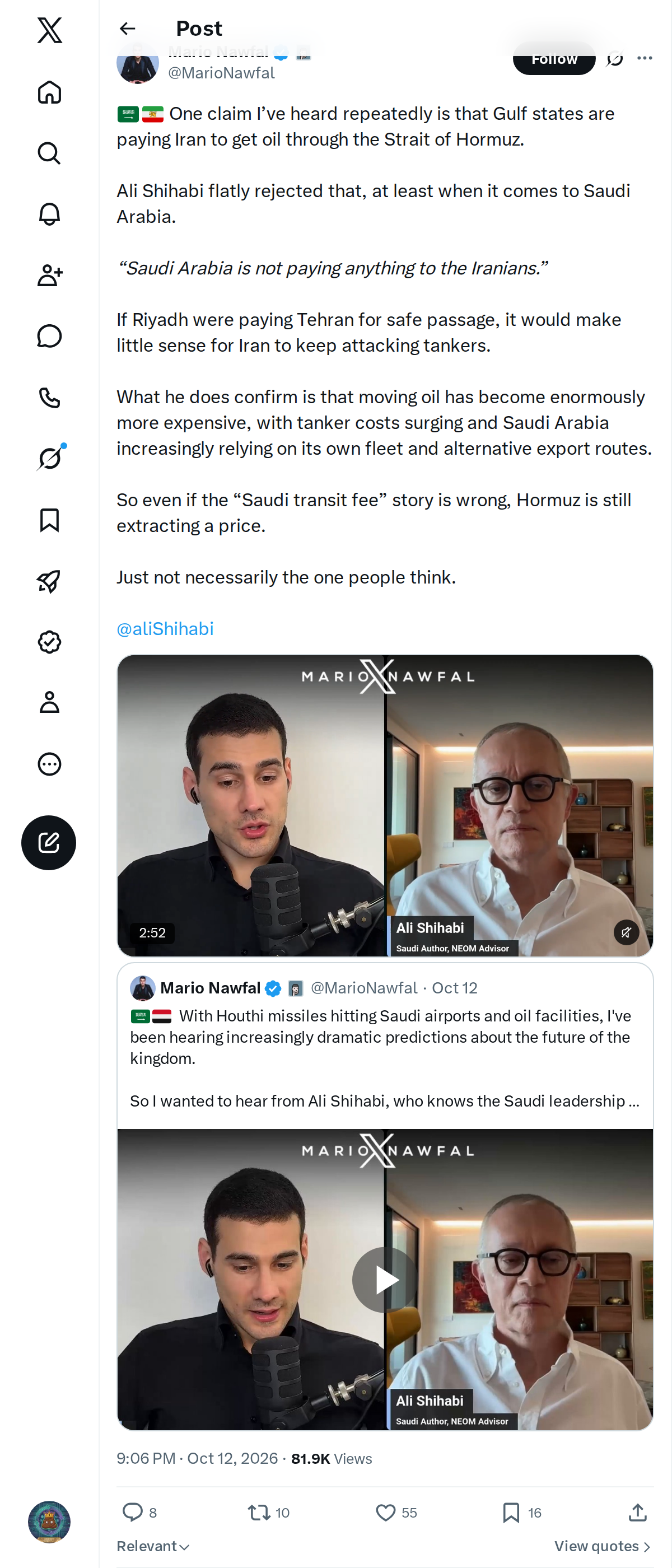
Task: Expand the Relevant replies sort dropdown
Action: tap(153, 1546)
